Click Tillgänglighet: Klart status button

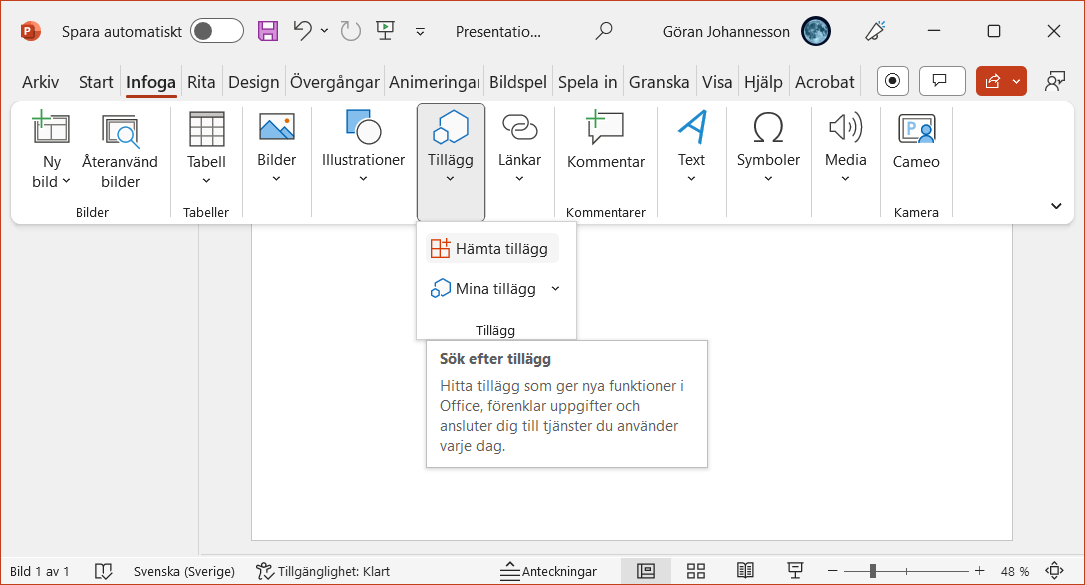(323, 571)
